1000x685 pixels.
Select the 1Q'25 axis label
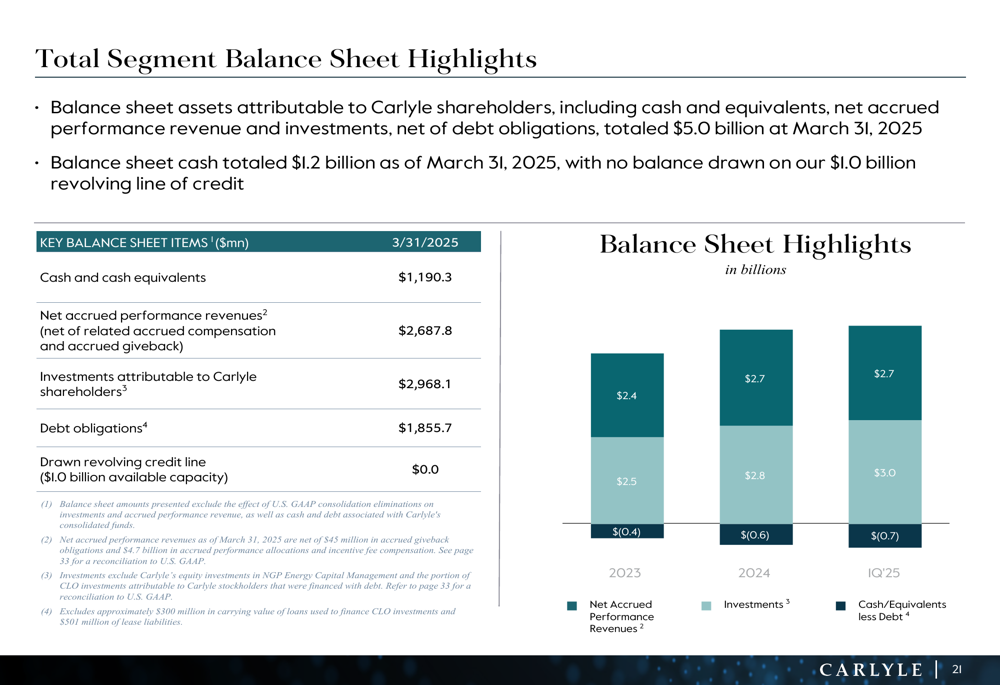[x=883, y=573]
